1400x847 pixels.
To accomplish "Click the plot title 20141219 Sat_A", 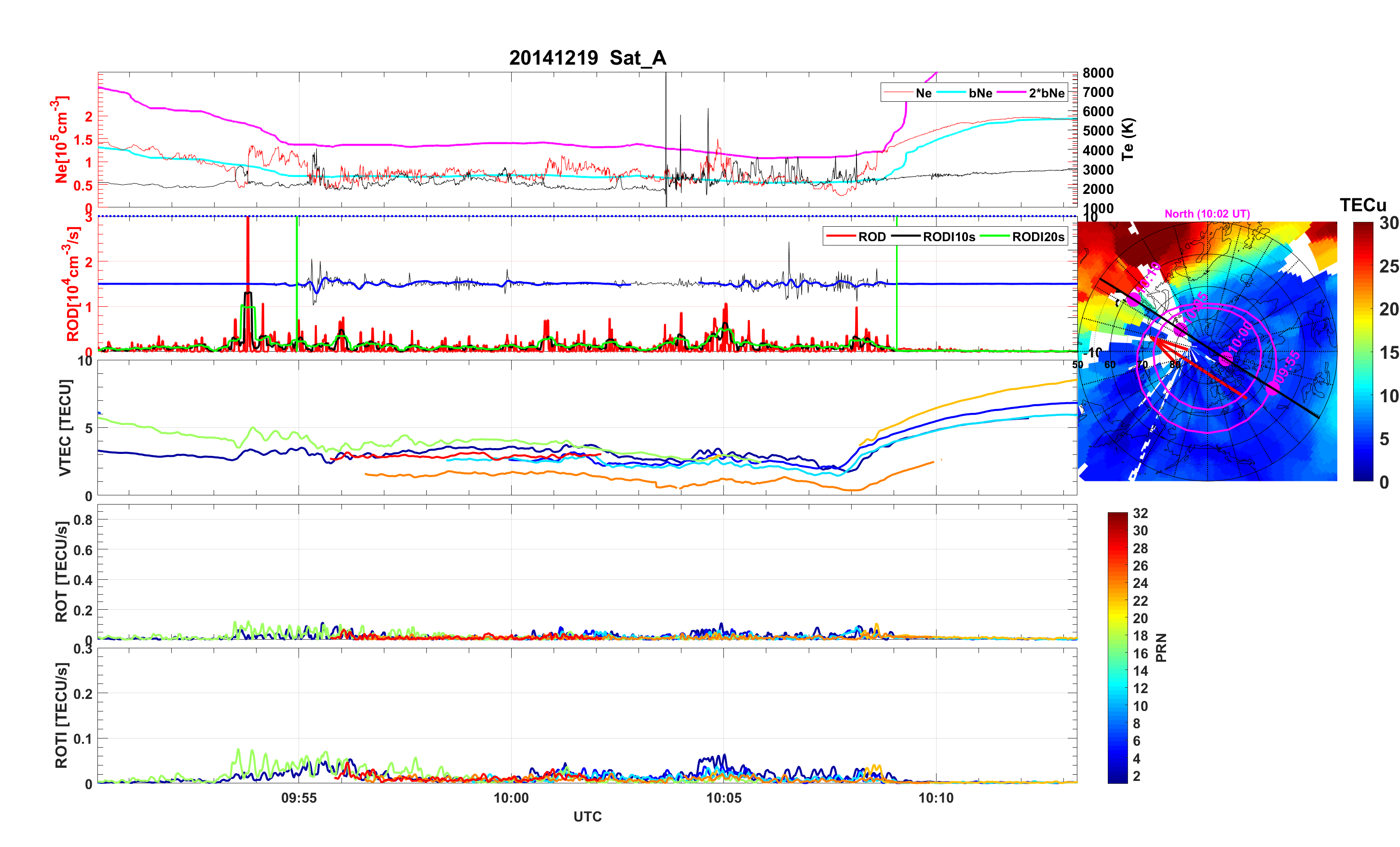I will pyautogui.click(x=587, y=57).
